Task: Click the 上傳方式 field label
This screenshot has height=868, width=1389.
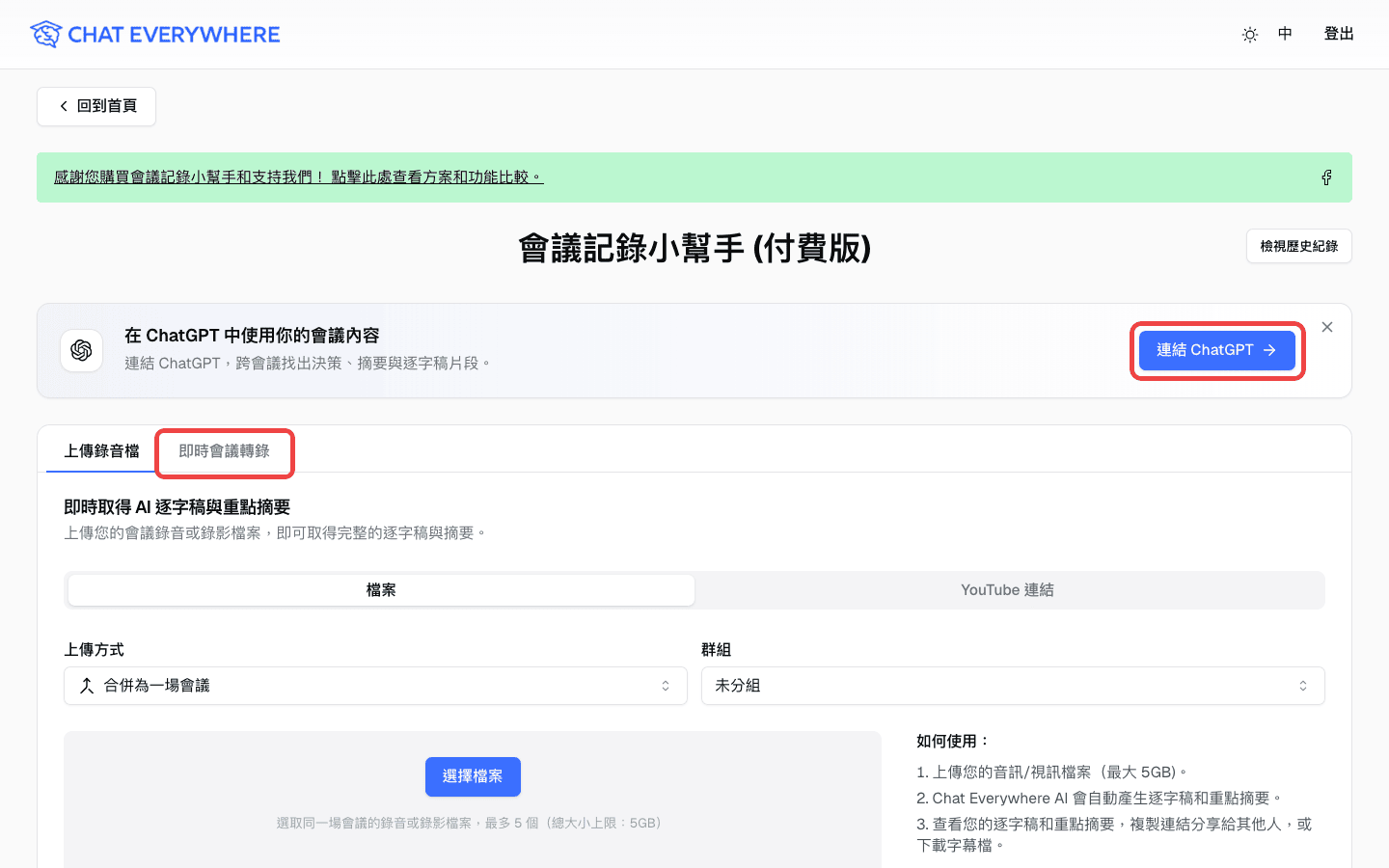Action: 94,650
